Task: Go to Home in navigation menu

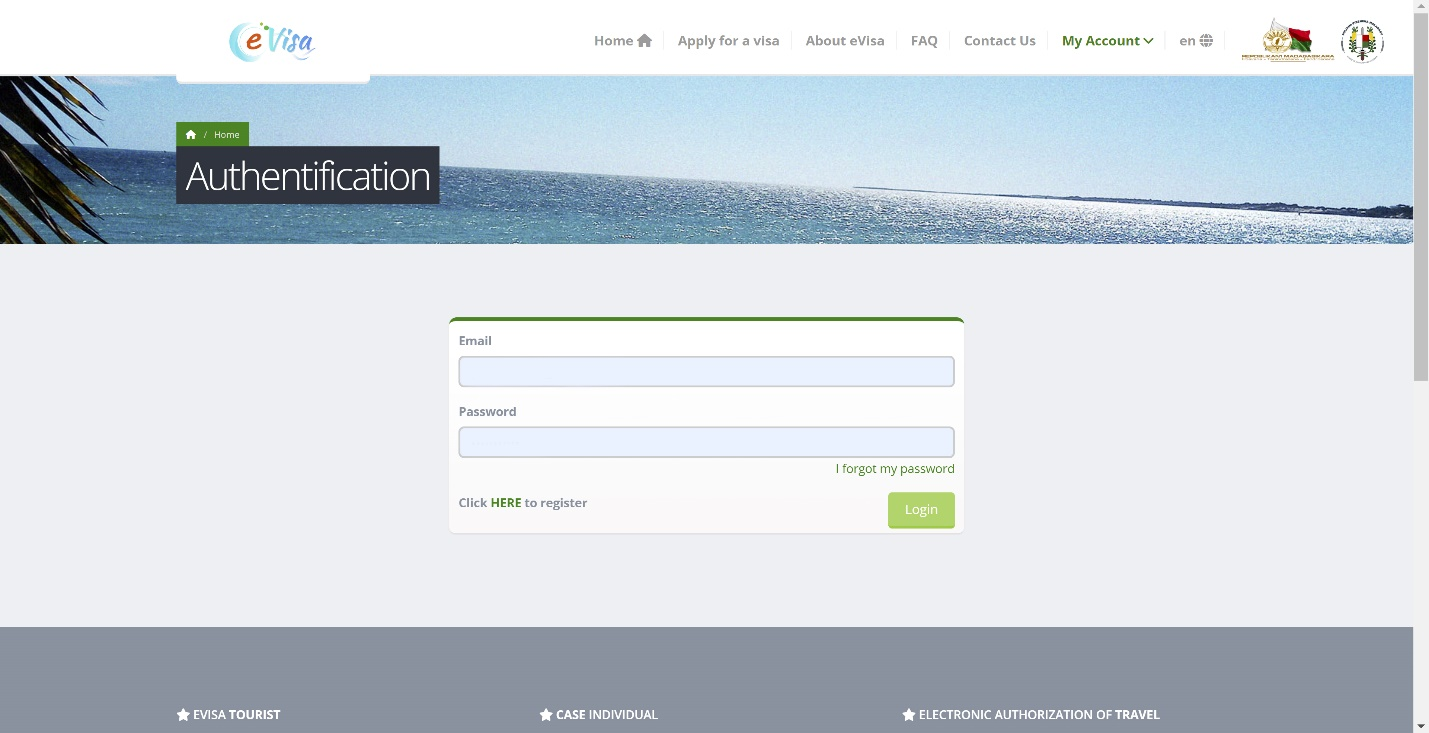Action: tap(622, 41)
